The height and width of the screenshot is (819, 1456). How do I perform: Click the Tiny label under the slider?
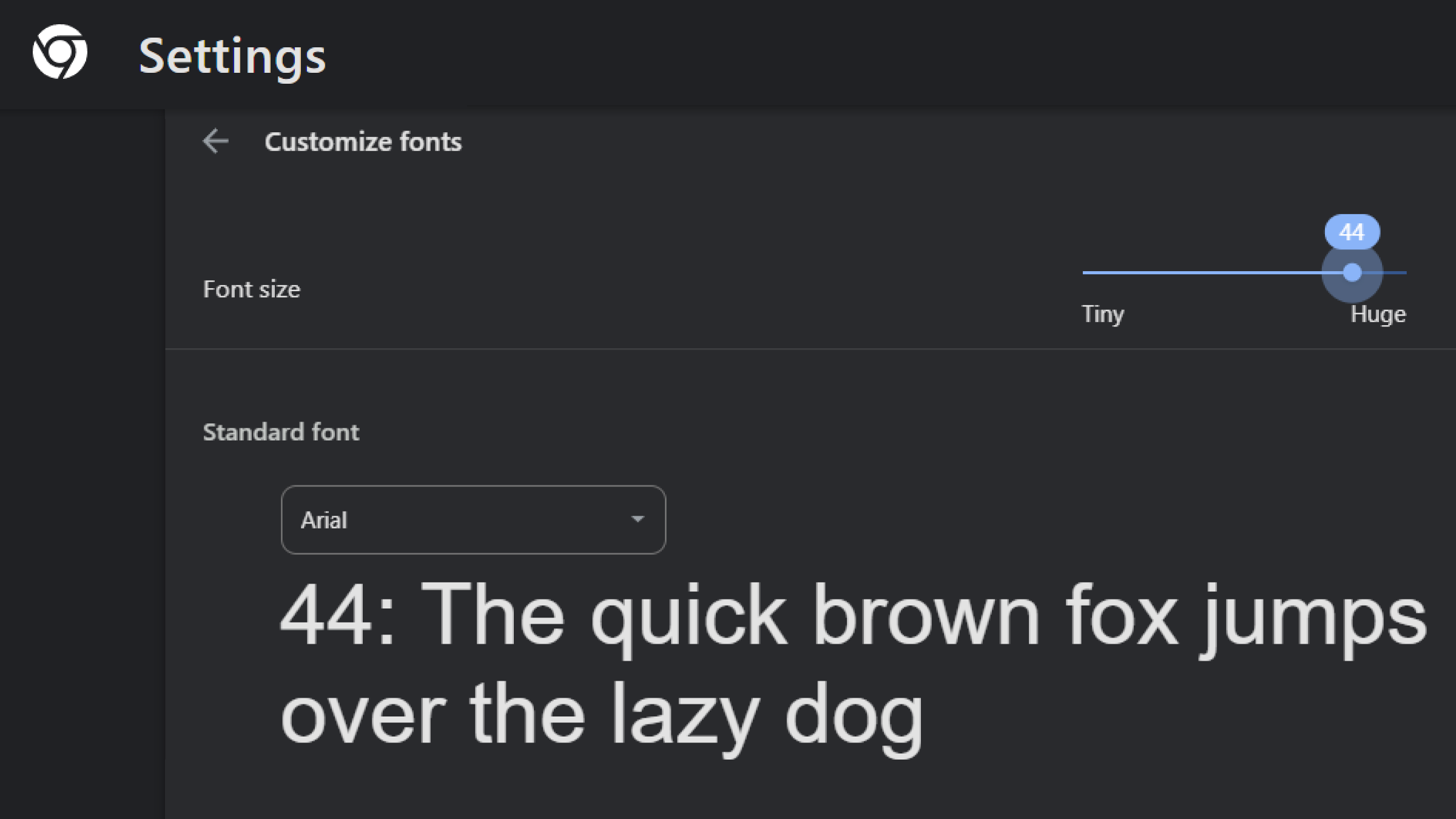coord(1103,314)
